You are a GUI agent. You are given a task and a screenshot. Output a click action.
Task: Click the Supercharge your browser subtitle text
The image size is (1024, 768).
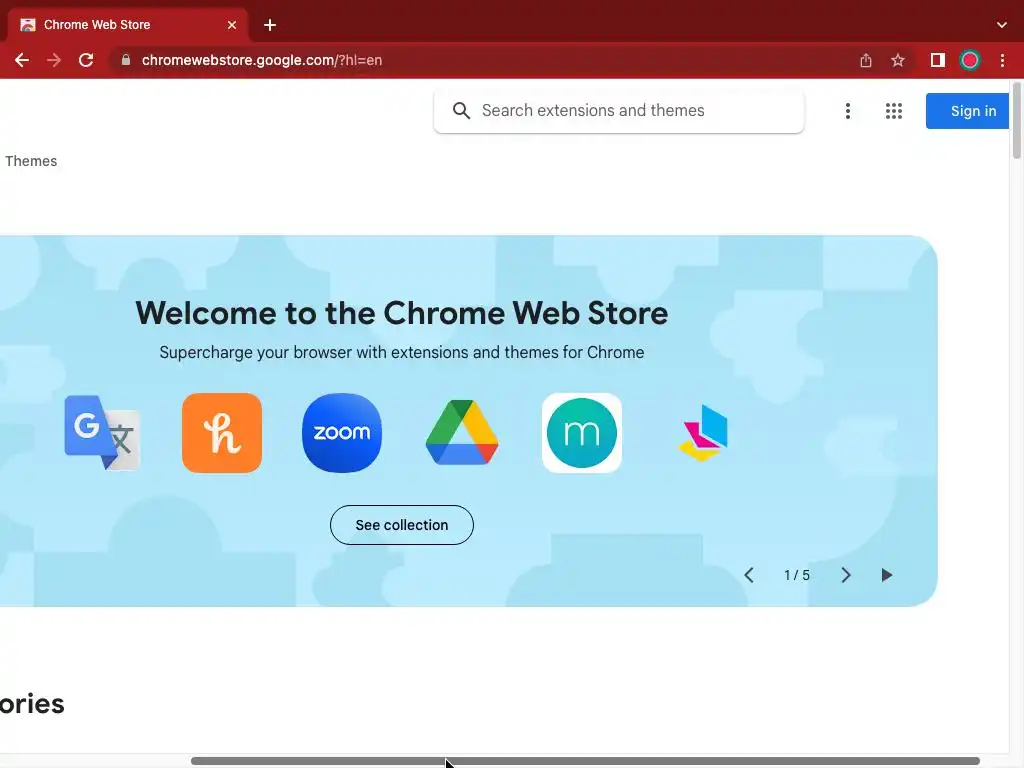point(402,352)
